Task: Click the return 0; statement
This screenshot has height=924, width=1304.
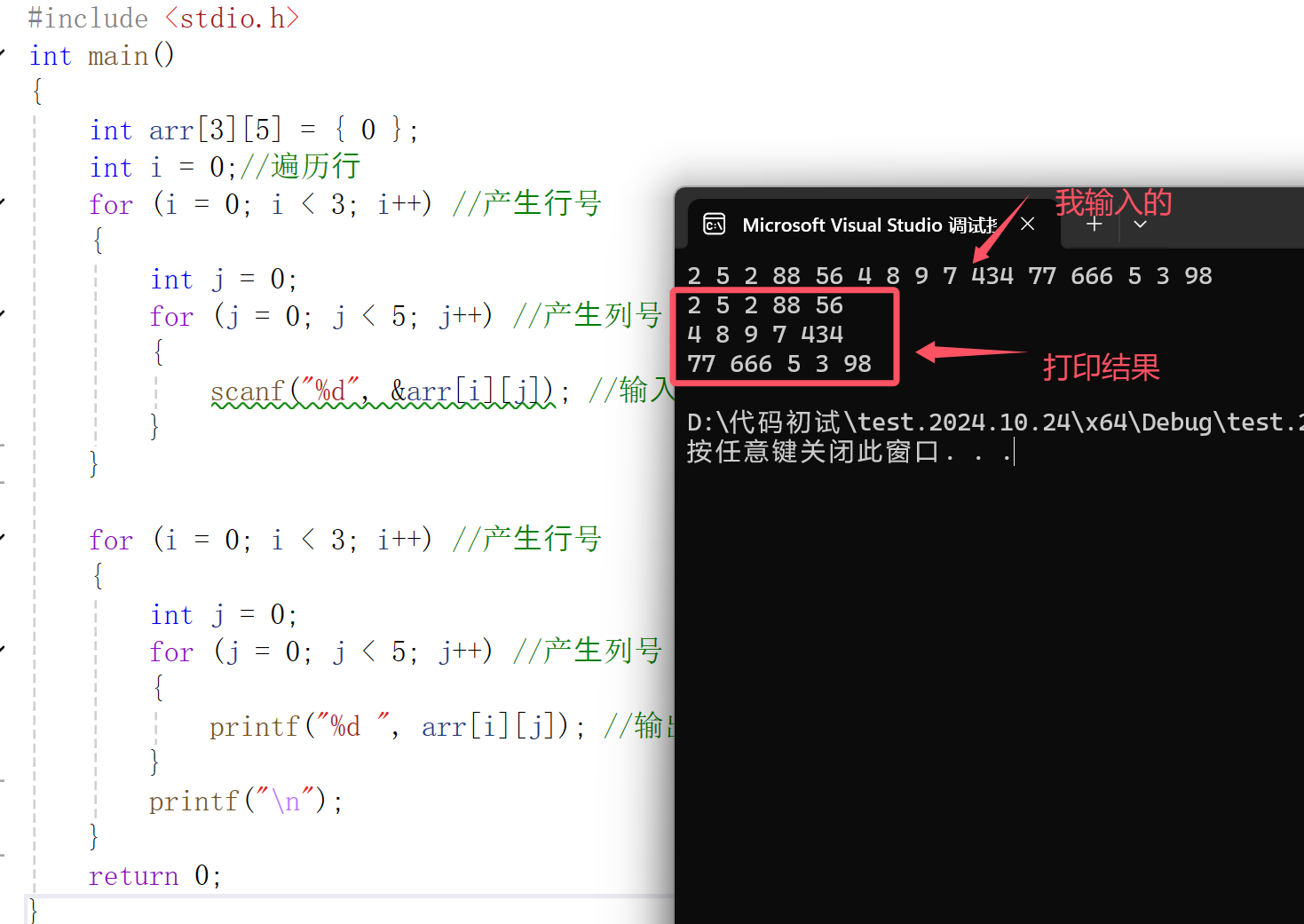Action: [154, 876]
